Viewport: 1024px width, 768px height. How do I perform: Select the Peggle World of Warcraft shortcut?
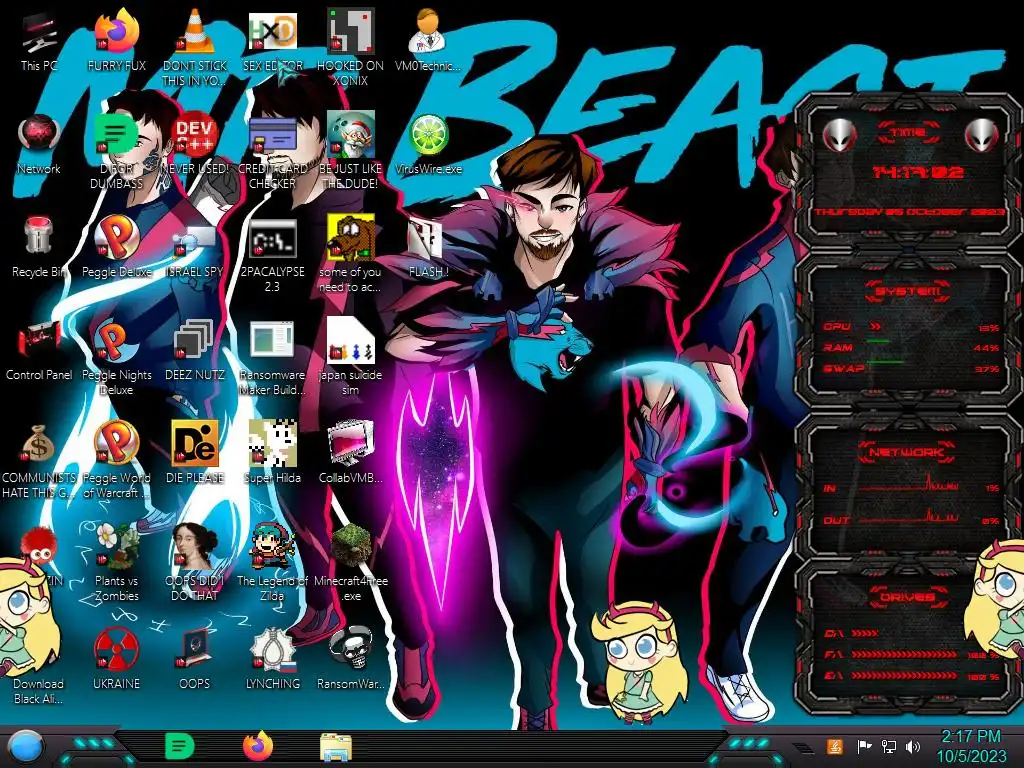[116, 460]
